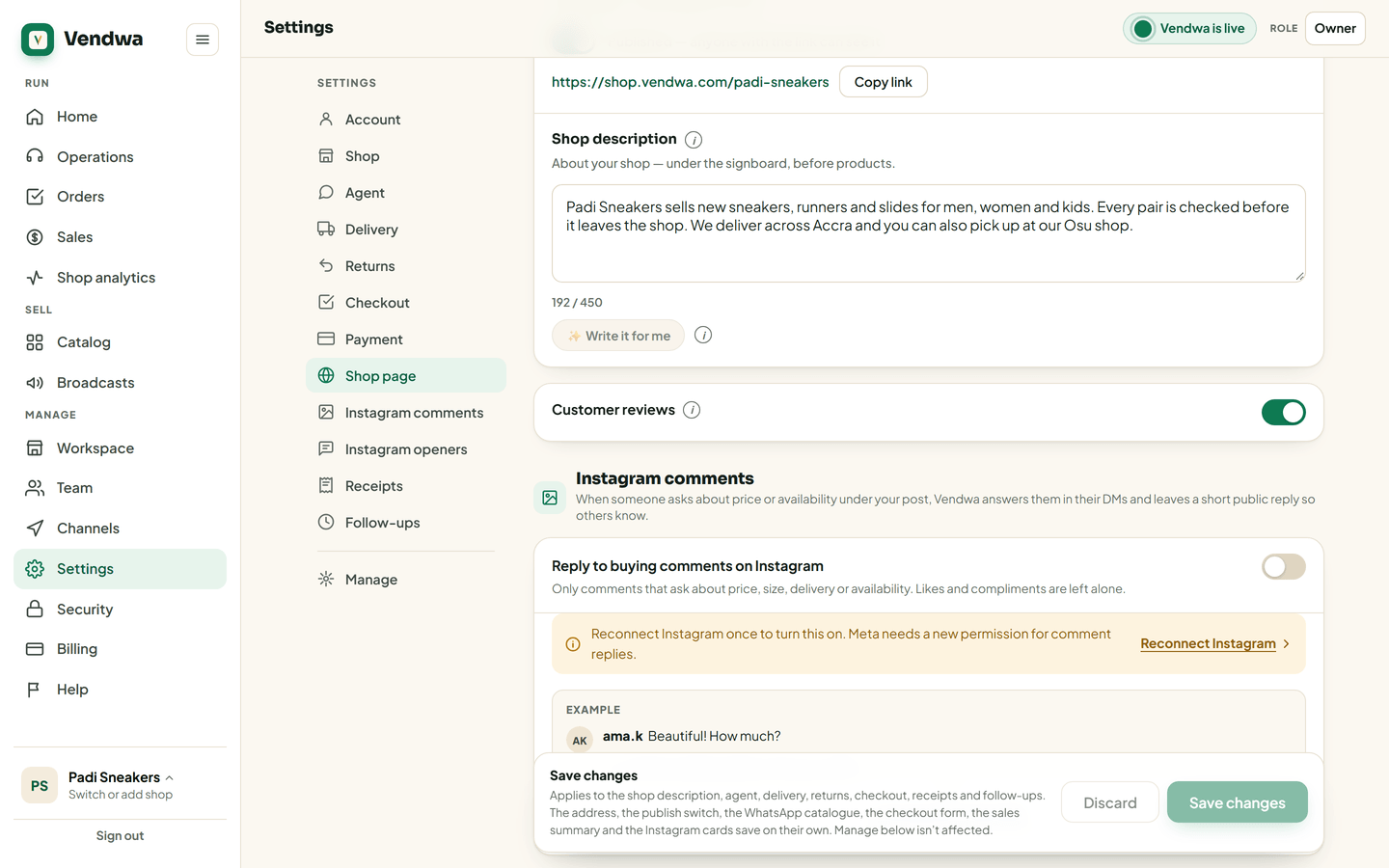1389x868 pixels.
Task: Click the Write it for me button
Action: [x=618, y=336]
